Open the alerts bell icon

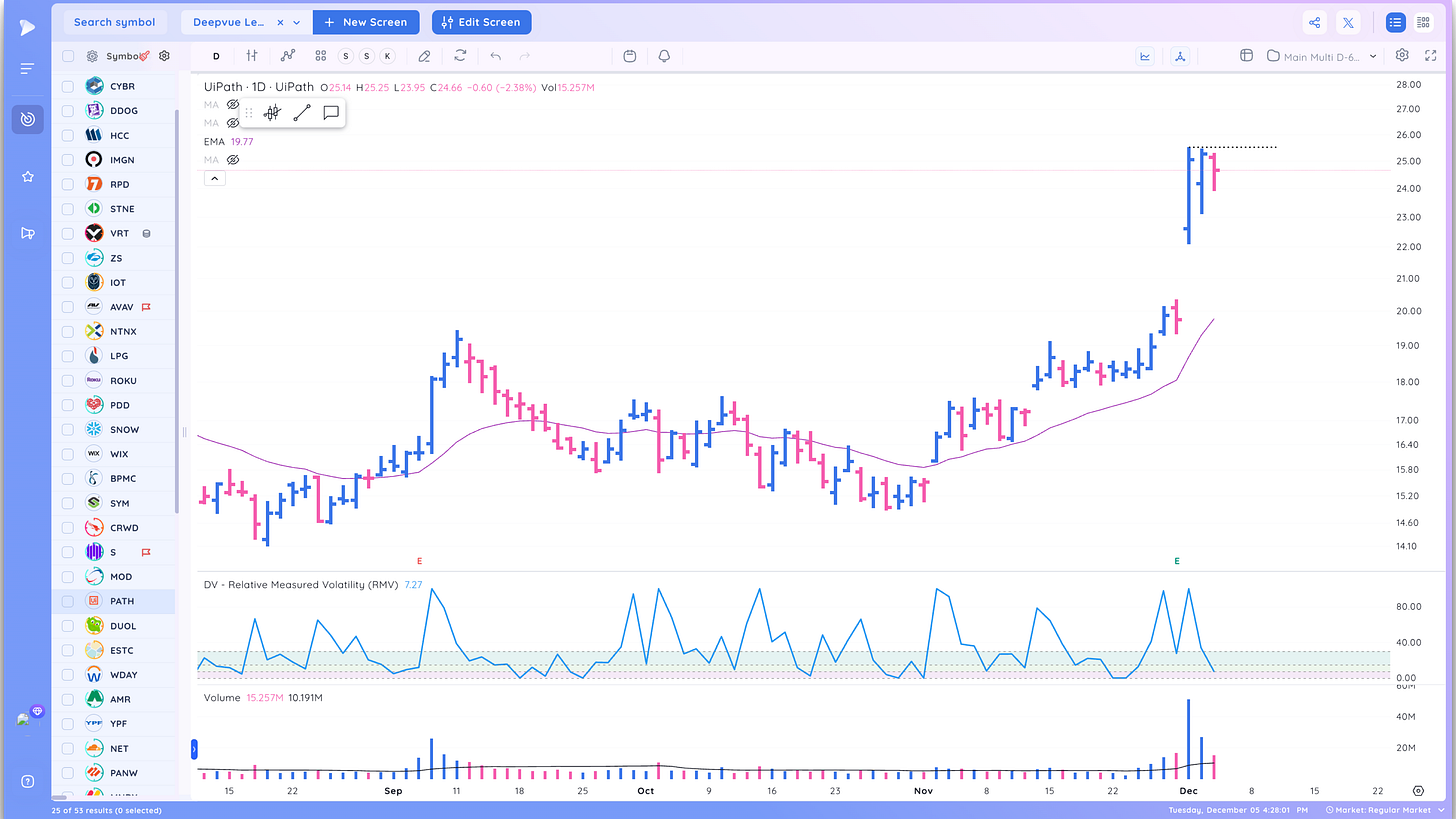click(x=664, y=56)
